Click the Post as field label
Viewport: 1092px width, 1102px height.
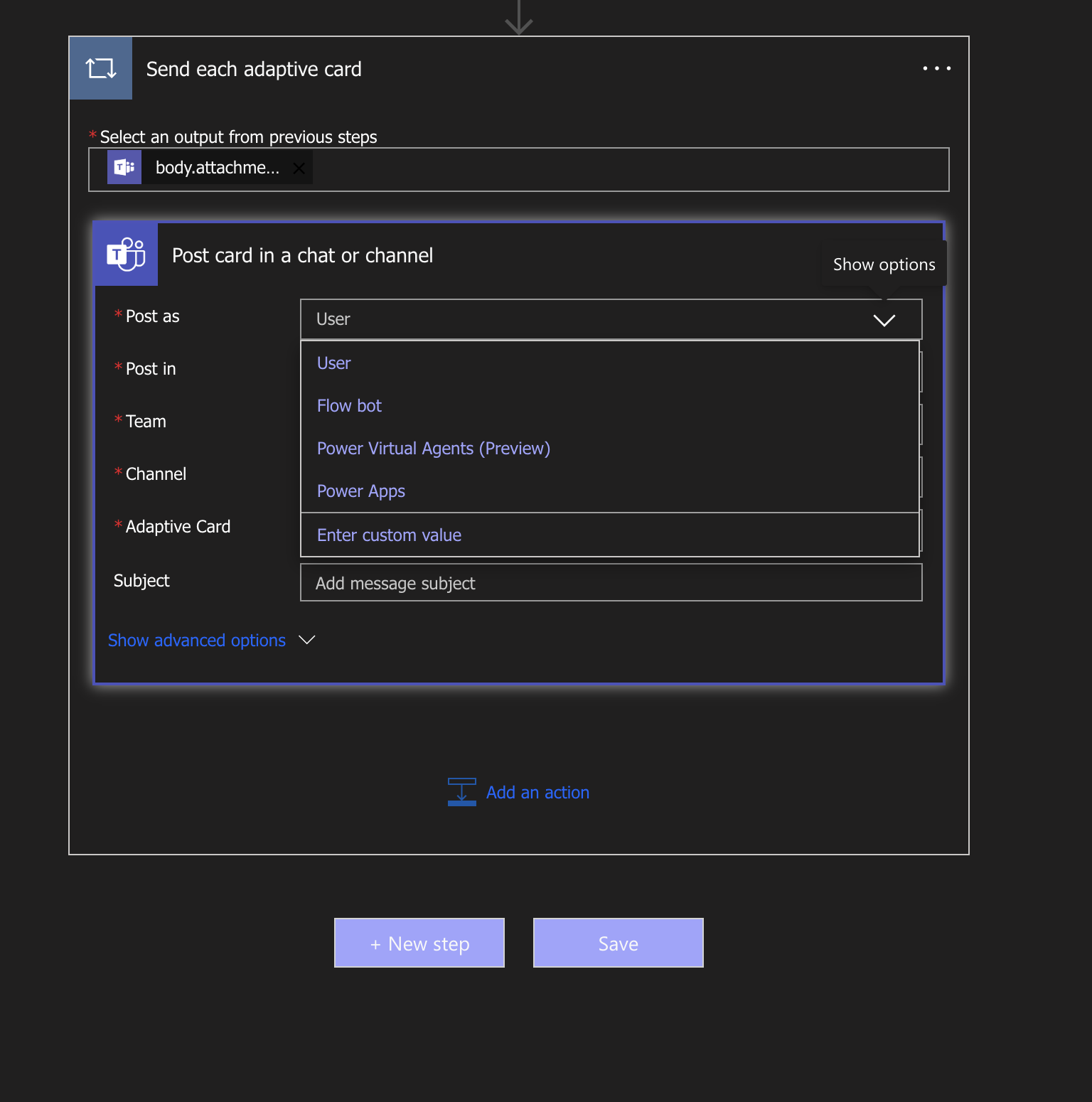pos(152,316)
